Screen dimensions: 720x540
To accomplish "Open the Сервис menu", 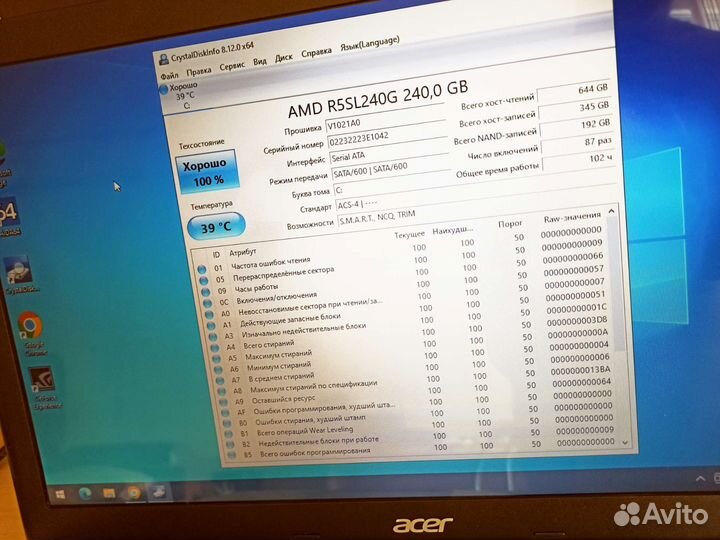I will click(232, 66).
